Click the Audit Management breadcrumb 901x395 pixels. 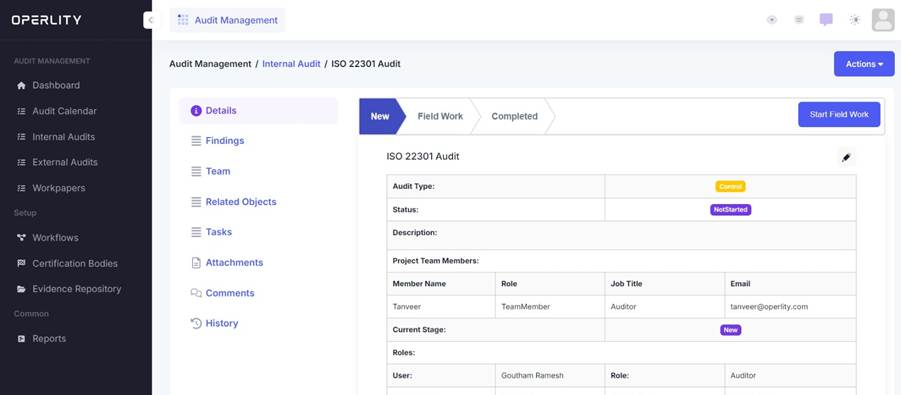coord(210,64)
